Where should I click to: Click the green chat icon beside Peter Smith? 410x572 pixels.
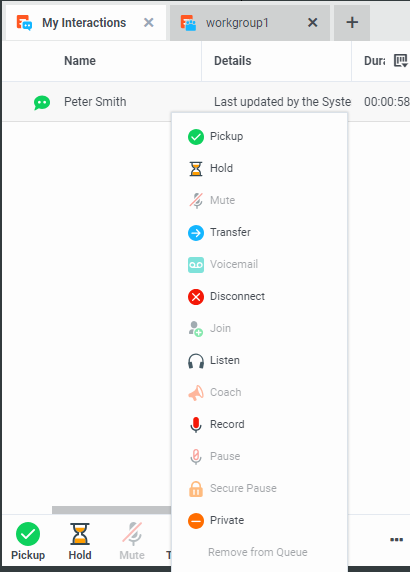click(42, 103)
